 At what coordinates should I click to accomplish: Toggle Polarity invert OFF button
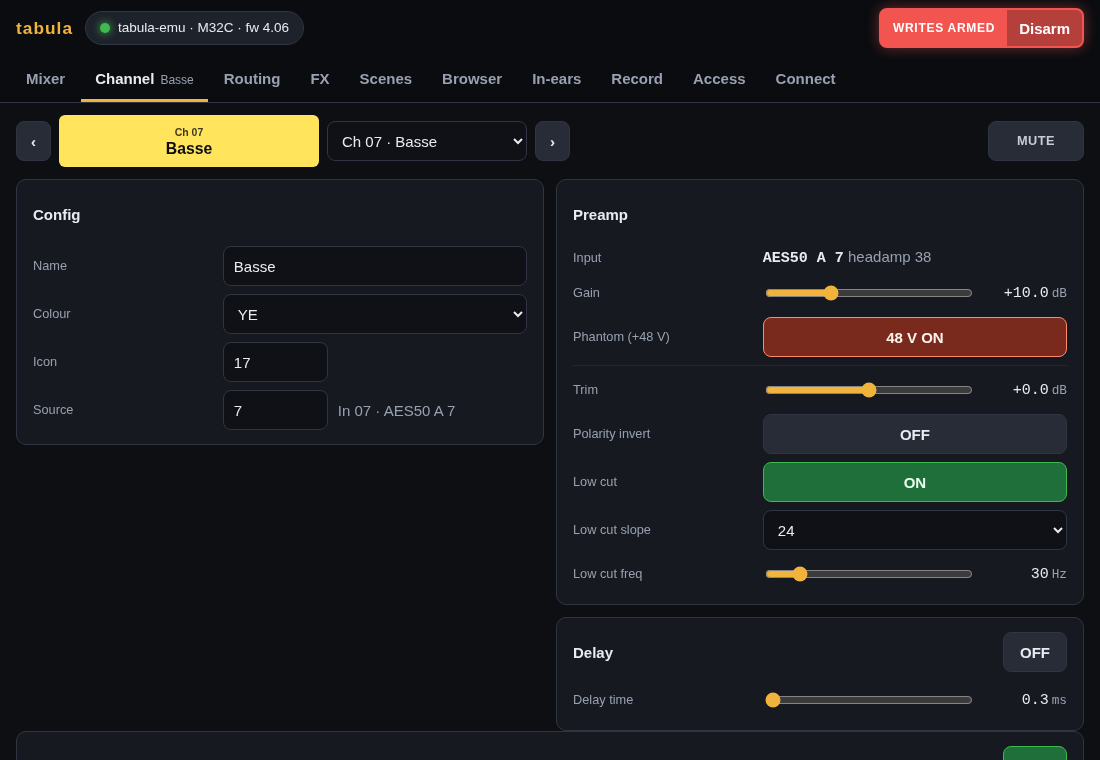(x=914, y=434)
